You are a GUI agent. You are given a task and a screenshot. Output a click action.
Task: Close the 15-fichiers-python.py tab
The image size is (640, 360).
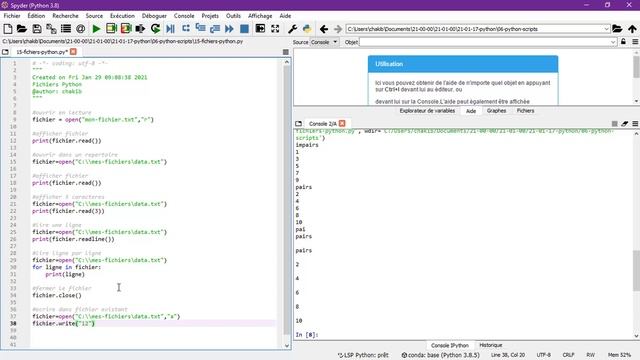point(73,52)
